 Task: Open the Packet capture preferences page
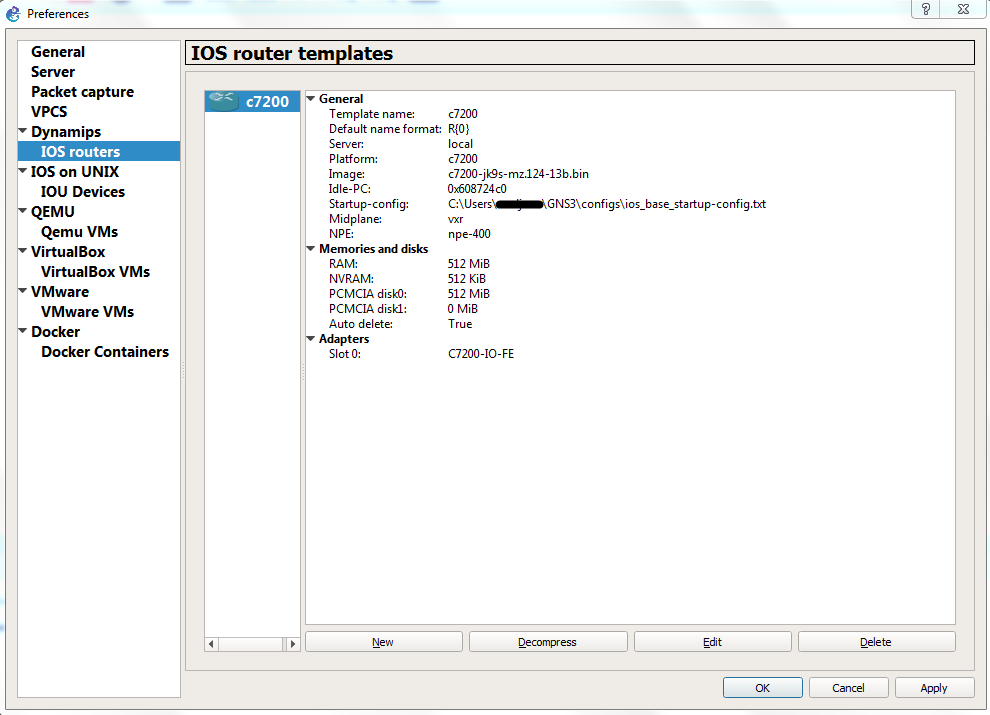(x=83, y=92)
